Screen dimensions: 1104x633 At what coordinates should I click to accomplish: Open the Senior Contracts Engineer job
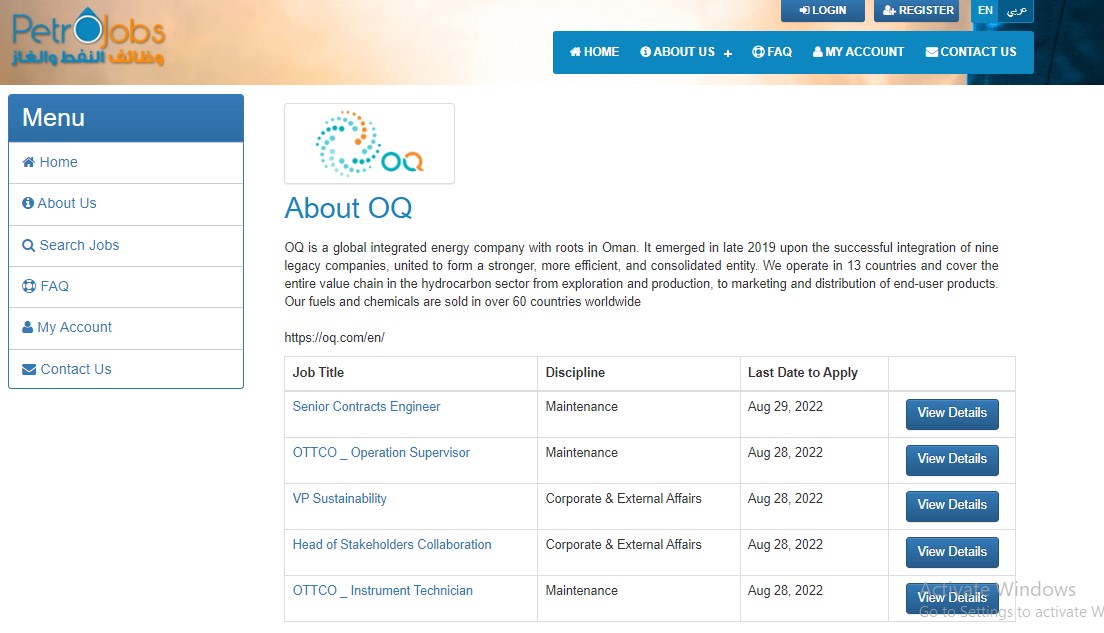coord(366,406)
